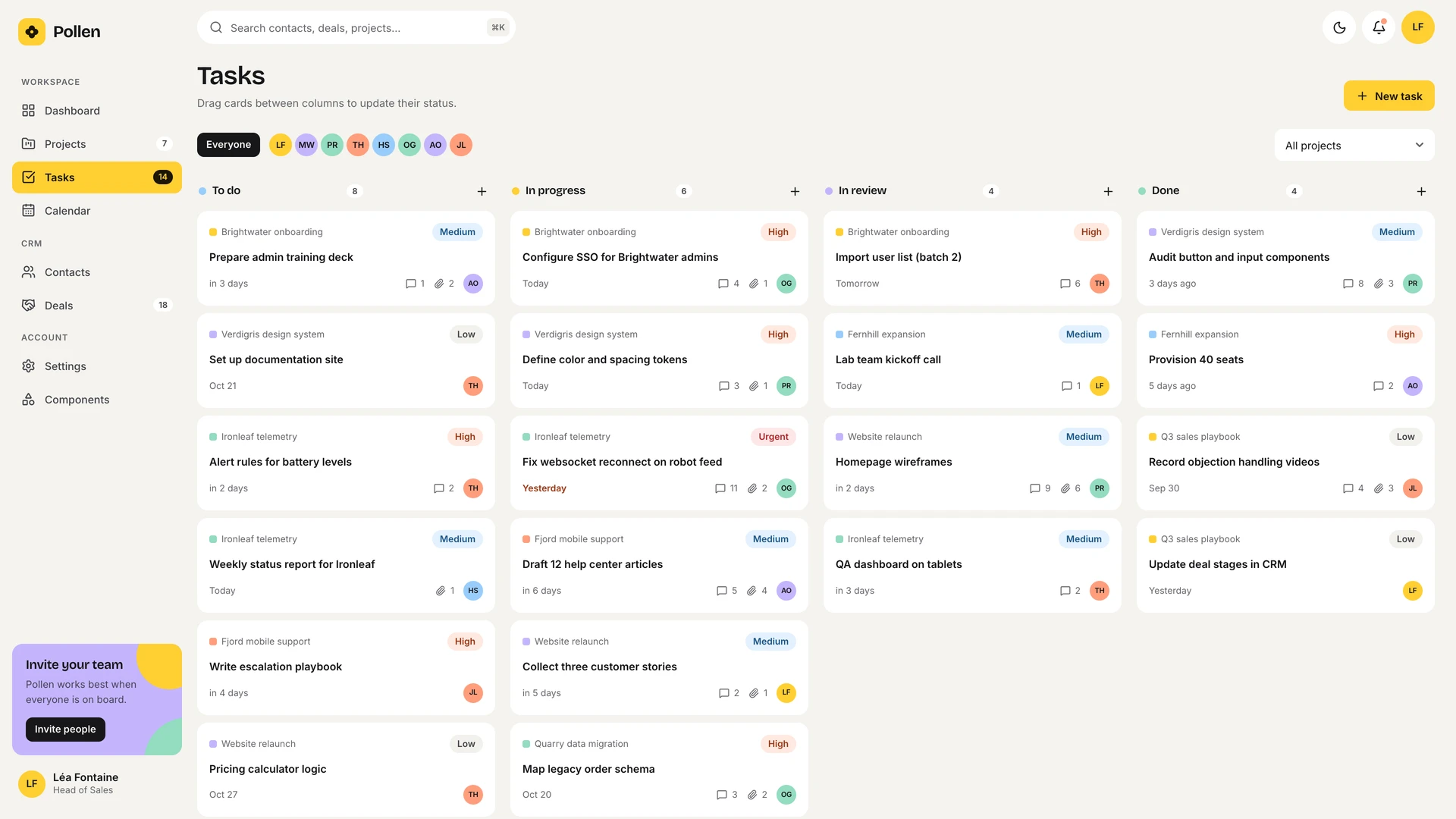Click the attachment icon on Prepare admin training deck
The image size is (1456, 819).
point(439,284)
